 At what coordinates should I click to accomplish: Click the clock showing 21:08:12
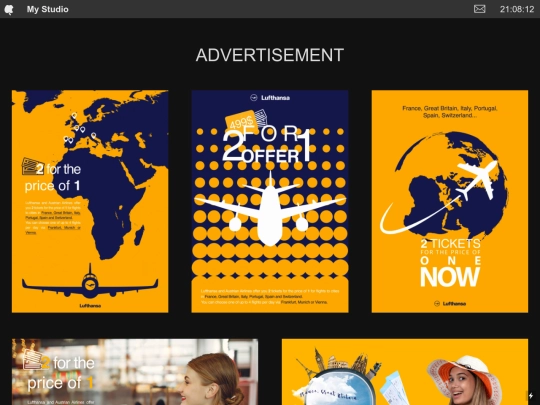[517, 9]
